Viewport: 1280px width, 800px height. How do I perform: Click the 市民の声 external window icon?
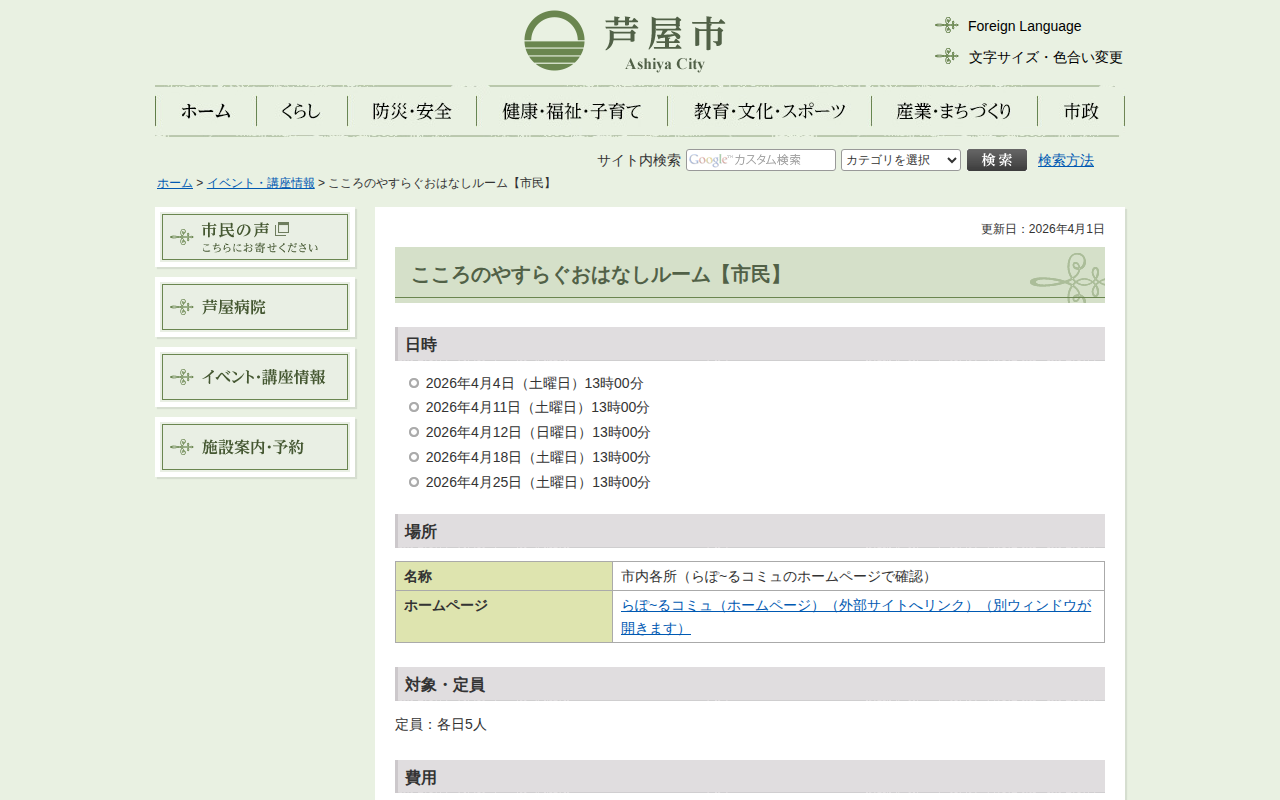point(282,229)
